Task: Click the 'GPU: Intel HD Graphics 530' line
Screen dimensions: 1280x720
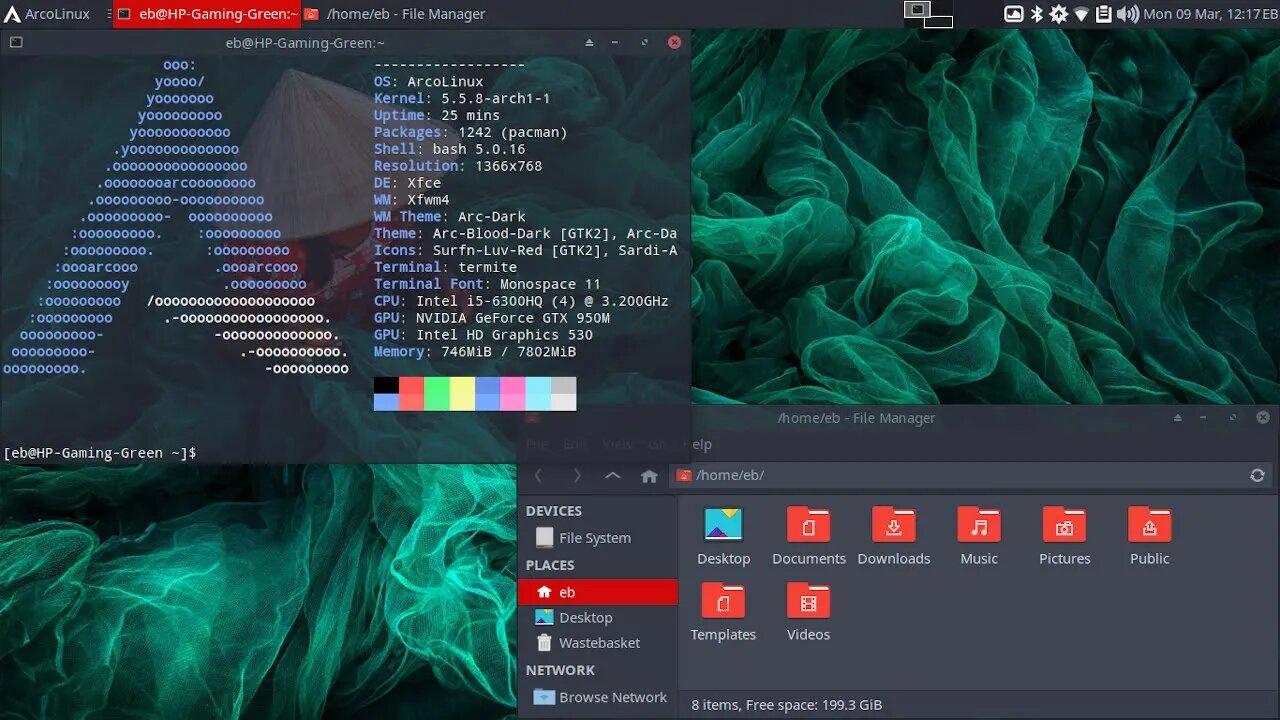Action: coord(483,335)
